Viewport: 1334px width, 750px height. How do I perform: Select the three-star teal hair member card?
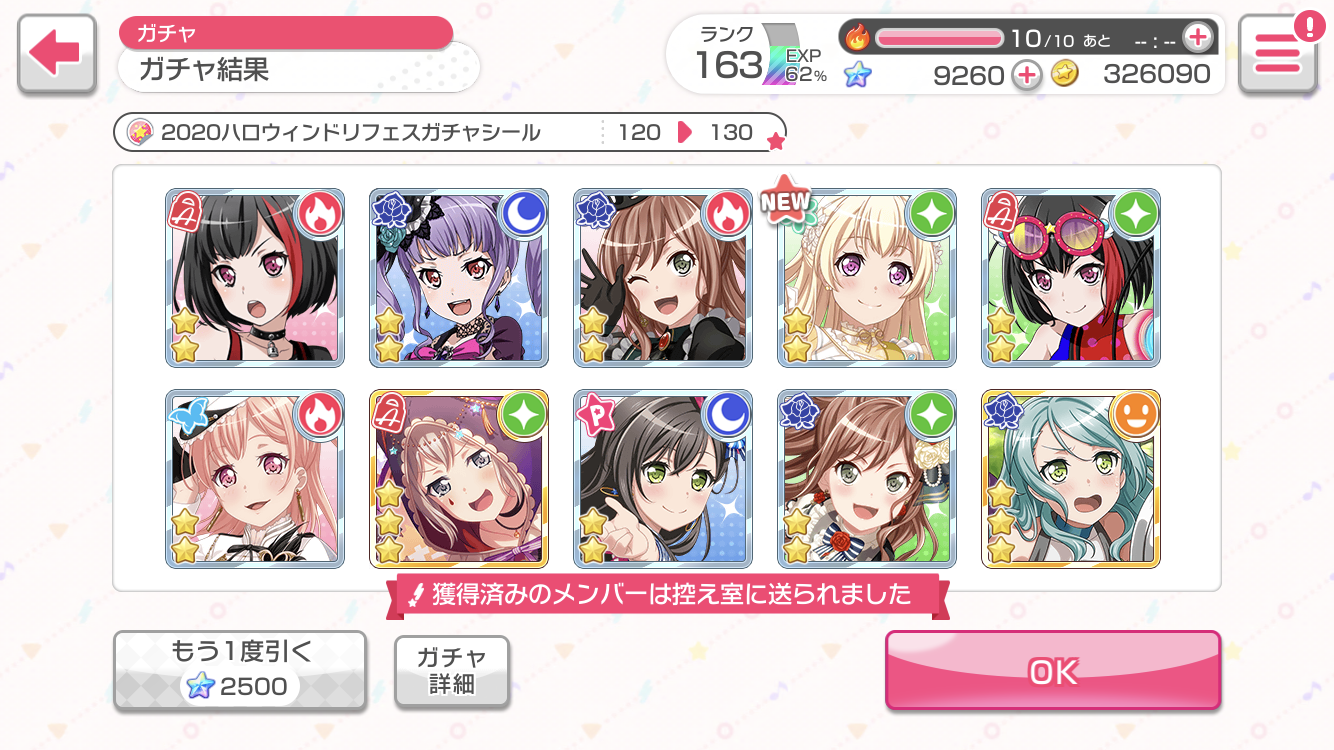1071,479
